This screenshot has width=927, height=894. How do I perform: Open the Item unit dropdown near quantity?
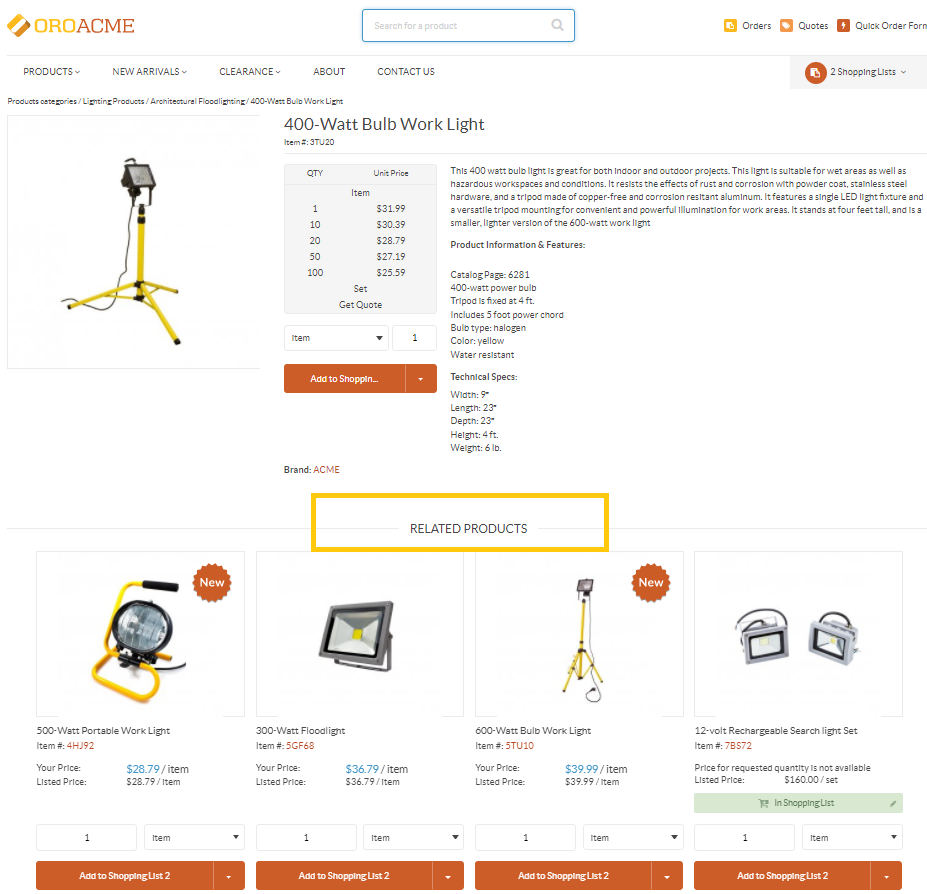coord(336,338)
